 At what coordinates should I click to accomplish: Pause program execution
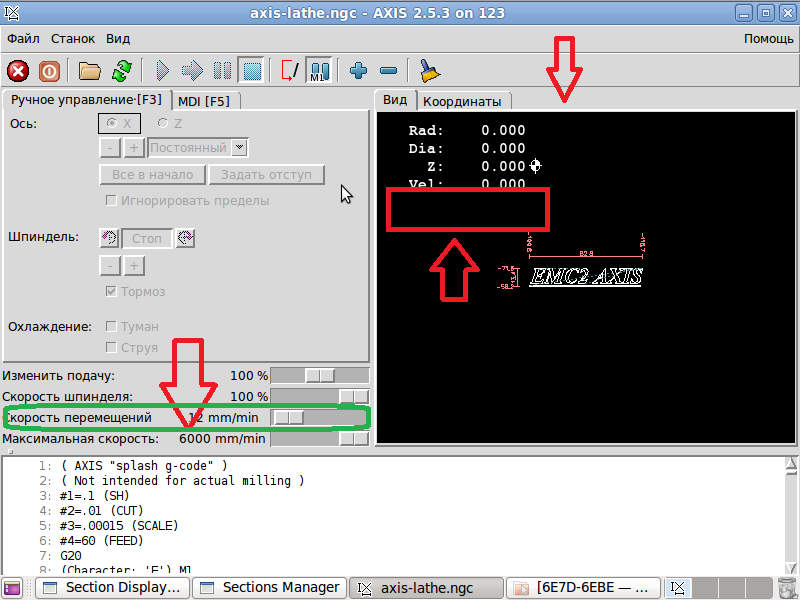[x=222, y=71]
